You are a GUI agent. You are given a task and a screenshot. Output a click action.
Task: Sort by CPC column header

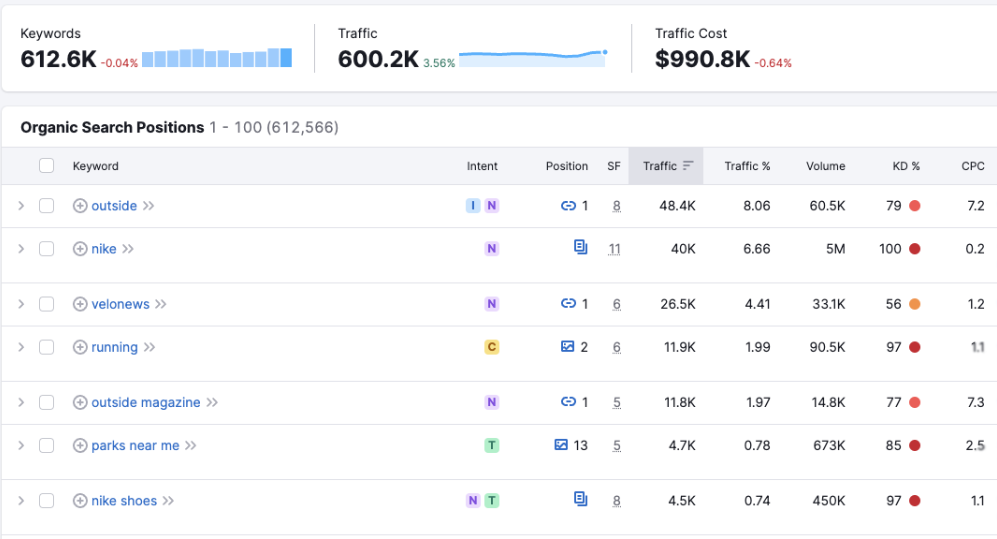click(x=973, y=166)
